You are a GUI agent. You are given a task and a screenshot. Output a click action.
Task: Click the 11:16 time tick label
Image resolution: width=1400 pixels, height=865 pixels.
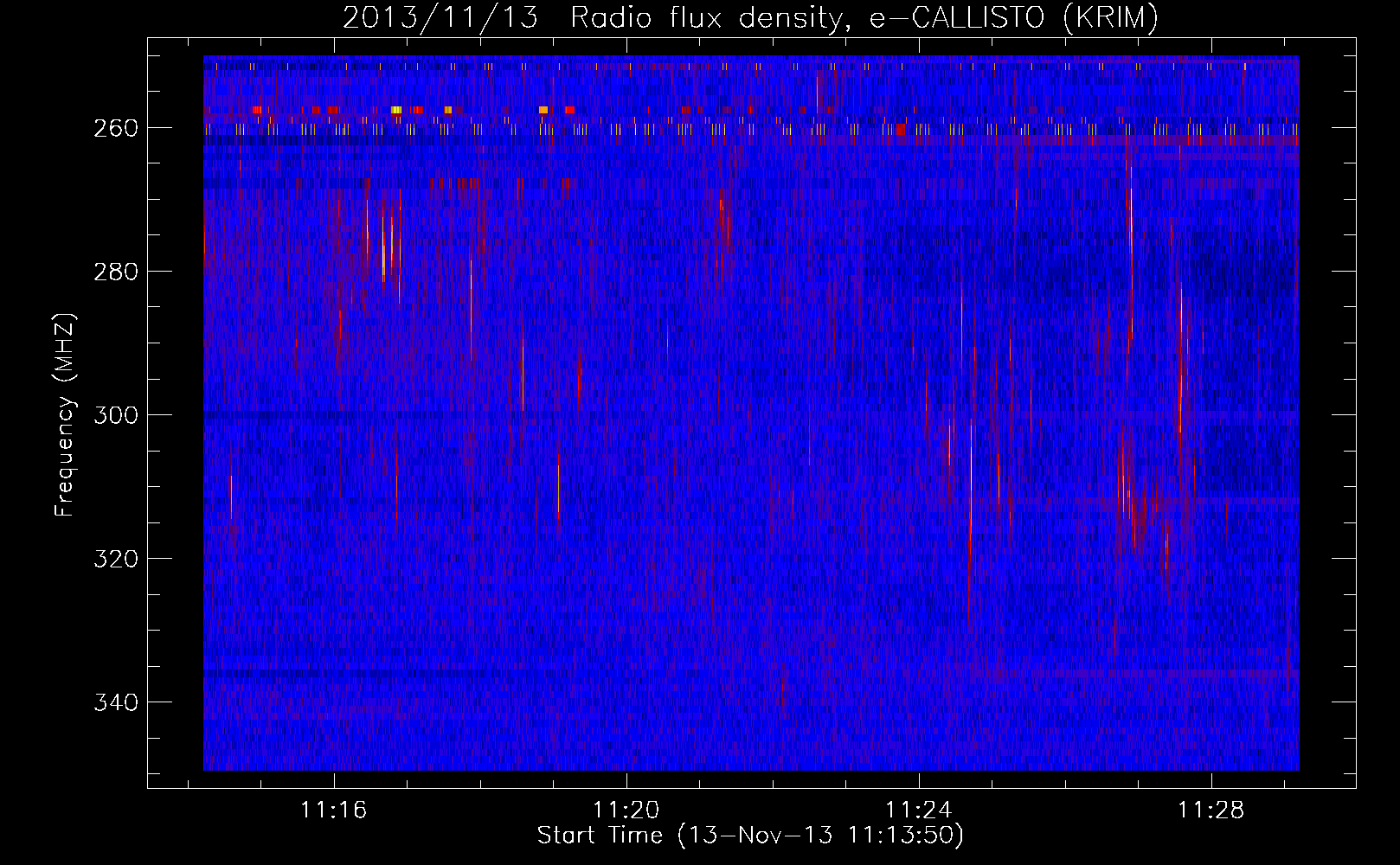(334, 811)
